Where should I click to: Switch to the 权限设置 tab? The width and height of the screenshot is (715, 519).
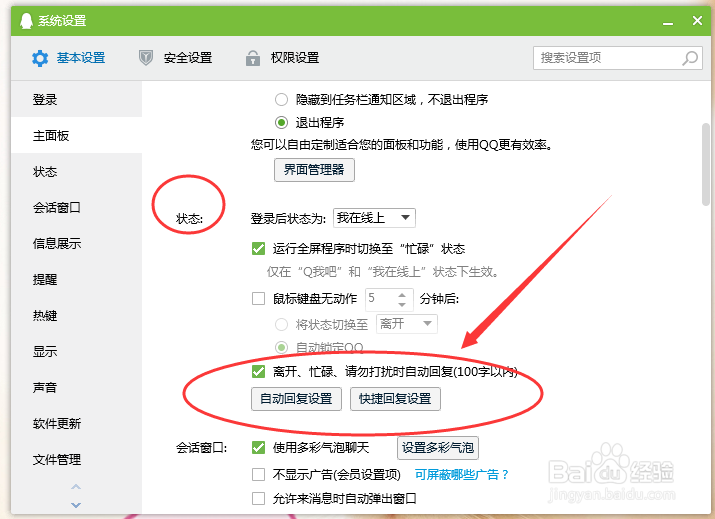pos(282,58)
